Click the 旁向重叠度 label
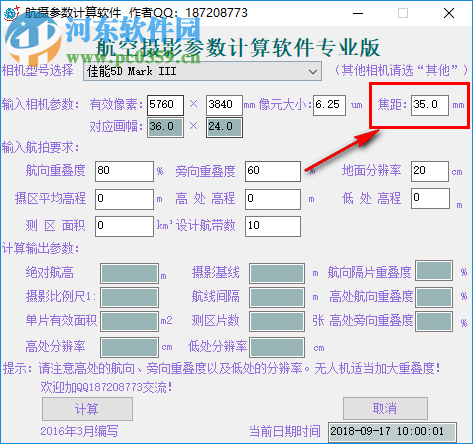Screen dimensions: 473x444 205,171
